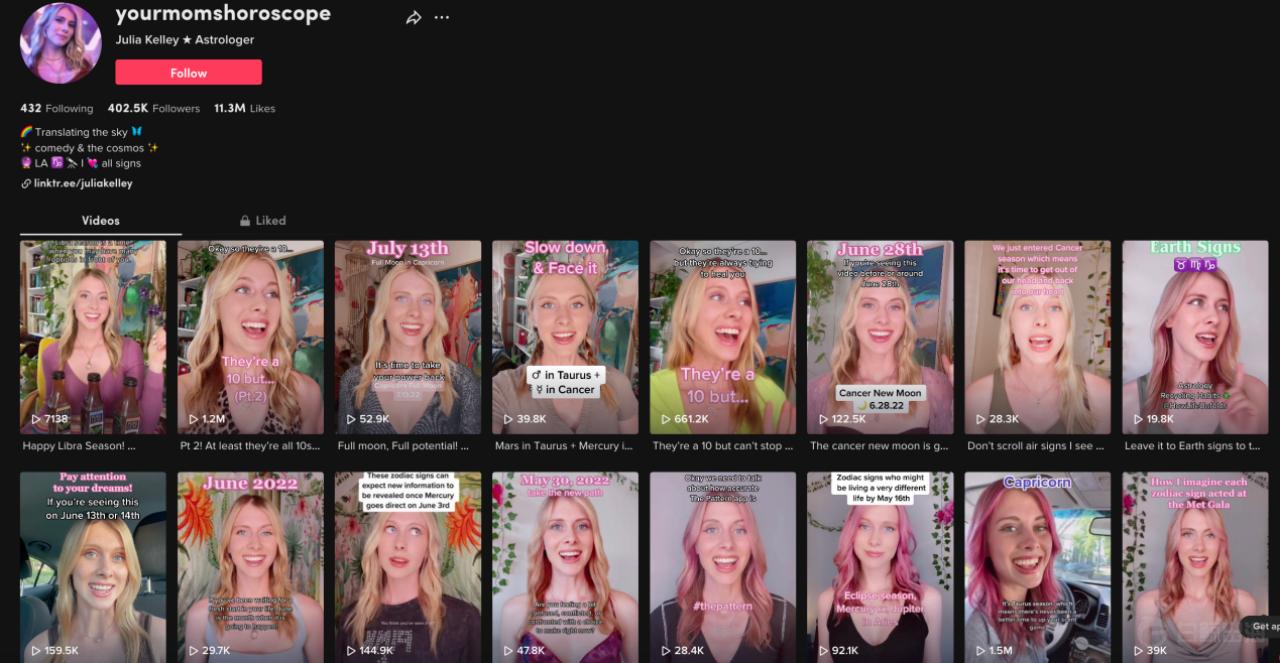Follow yourmomshoroscope

(189, 72)
